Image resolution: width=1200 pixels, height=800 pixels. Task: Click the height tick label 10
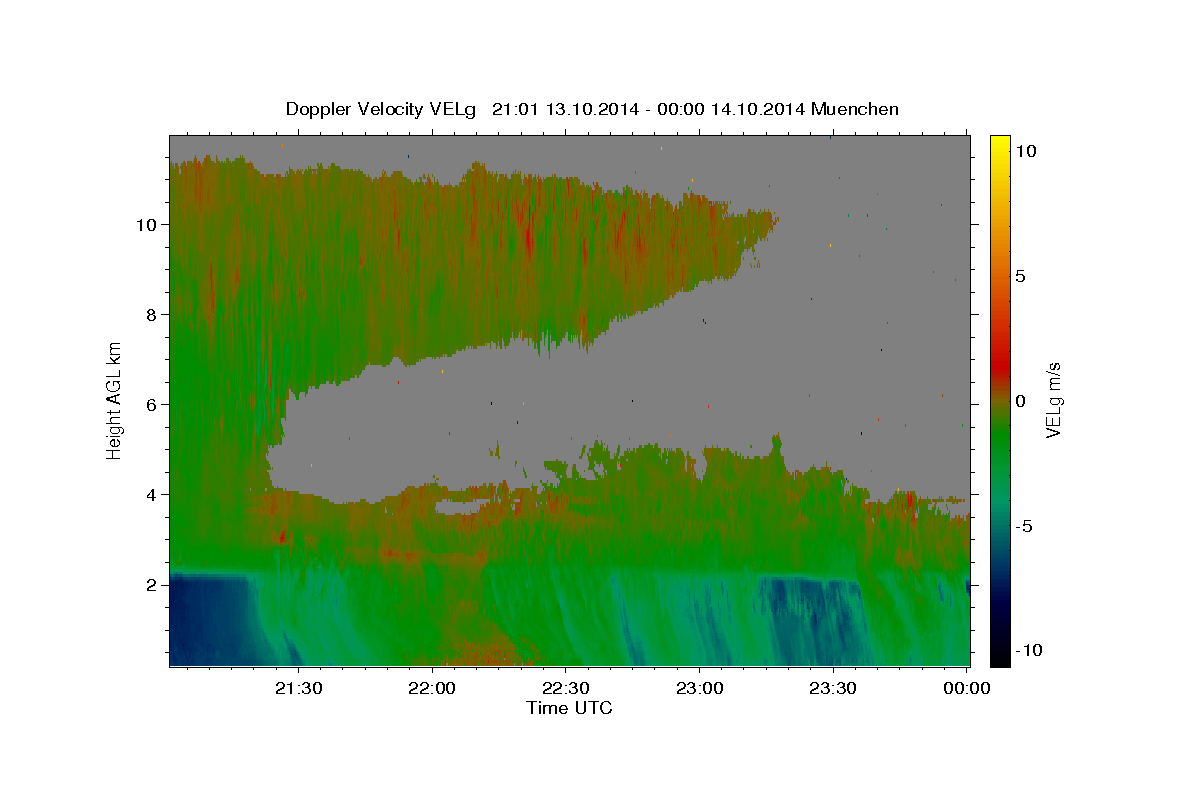click(147, 224)
